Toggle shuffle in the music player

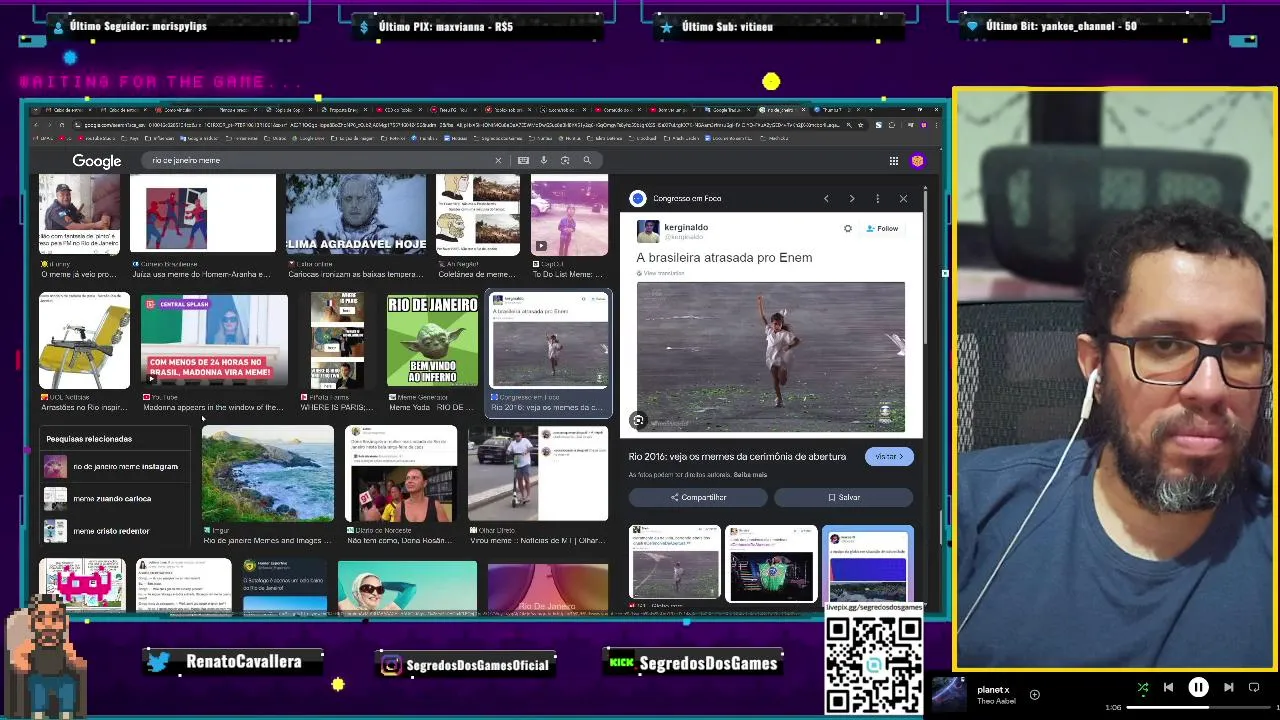1143,688
